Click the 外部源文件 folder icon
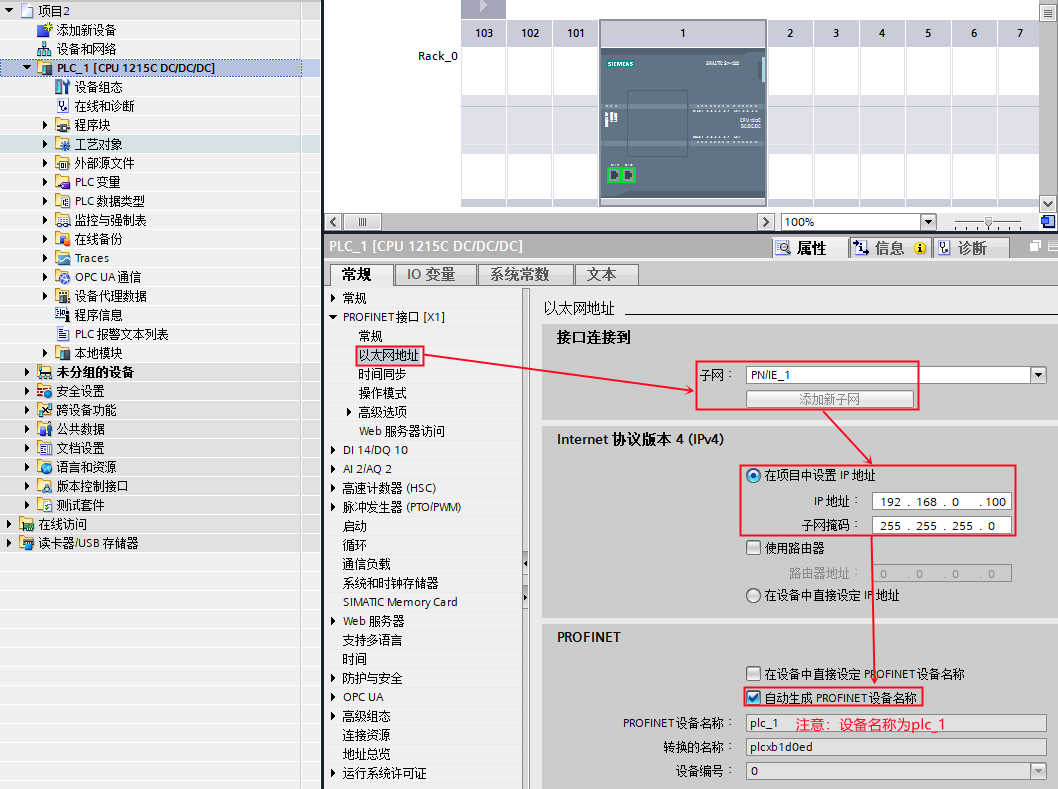This screenshot has height=789, width=1058. point(62,163)
